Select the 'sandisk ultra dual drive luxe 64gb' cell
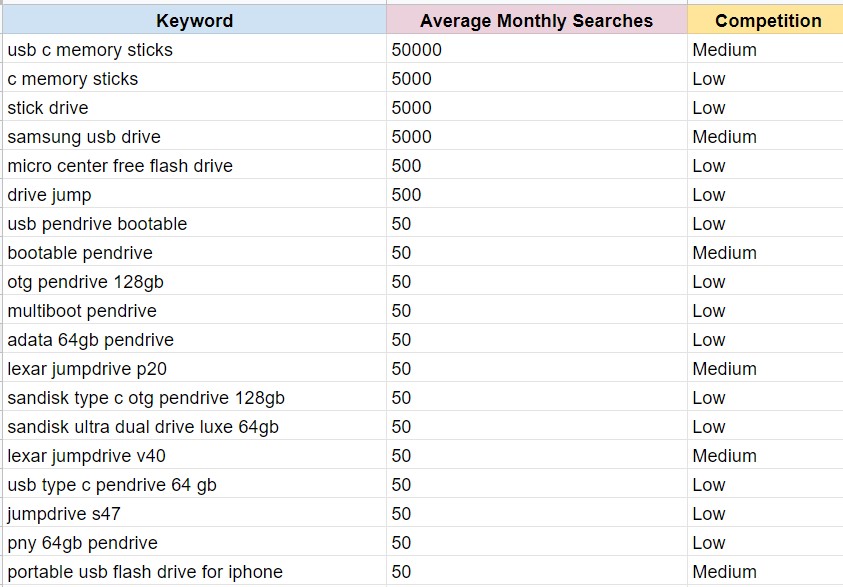This screenshot has width=843, height=587. click(x=143, y=427)
